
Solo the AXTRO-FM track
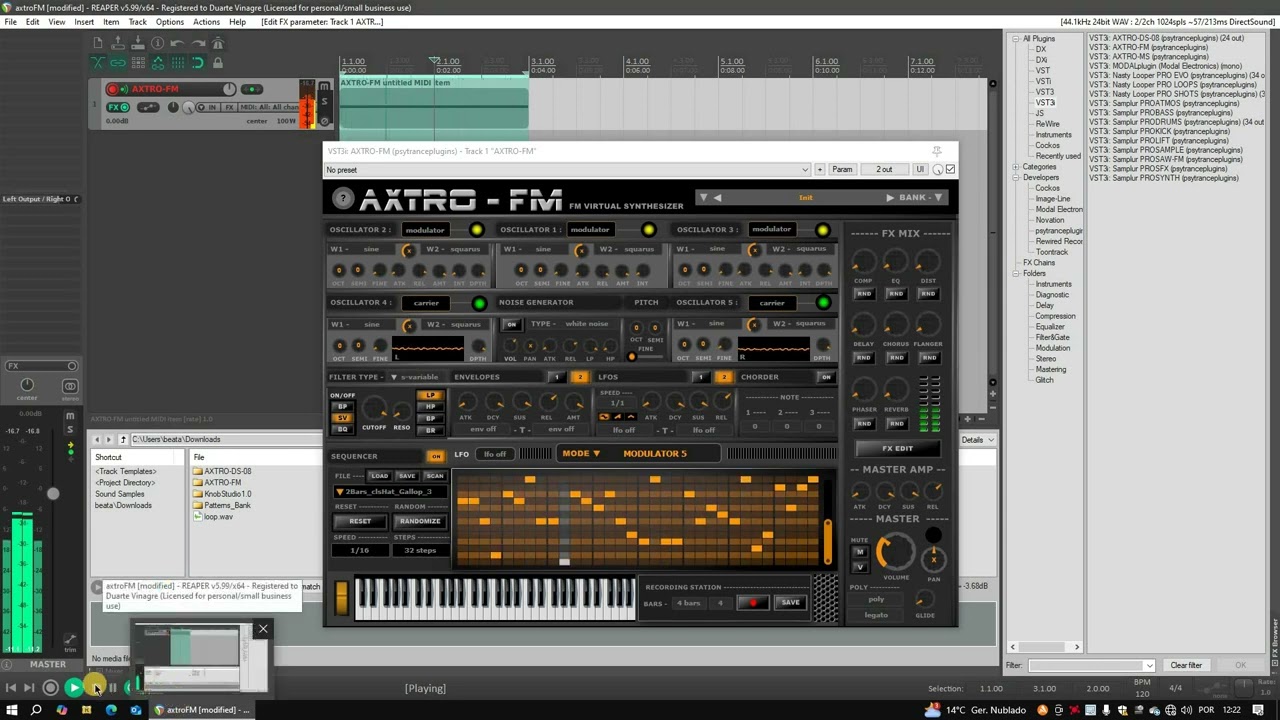324,101
